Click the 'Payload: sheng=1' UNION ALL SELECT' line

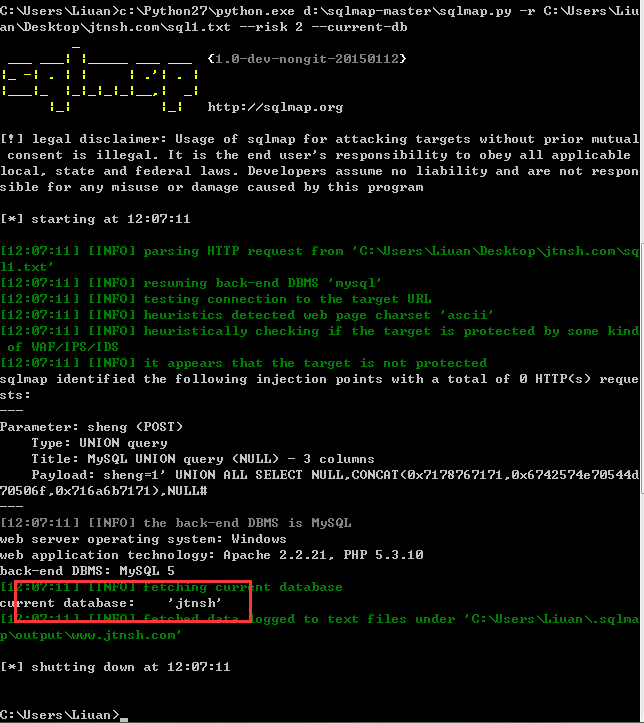(x=335, y=475)
